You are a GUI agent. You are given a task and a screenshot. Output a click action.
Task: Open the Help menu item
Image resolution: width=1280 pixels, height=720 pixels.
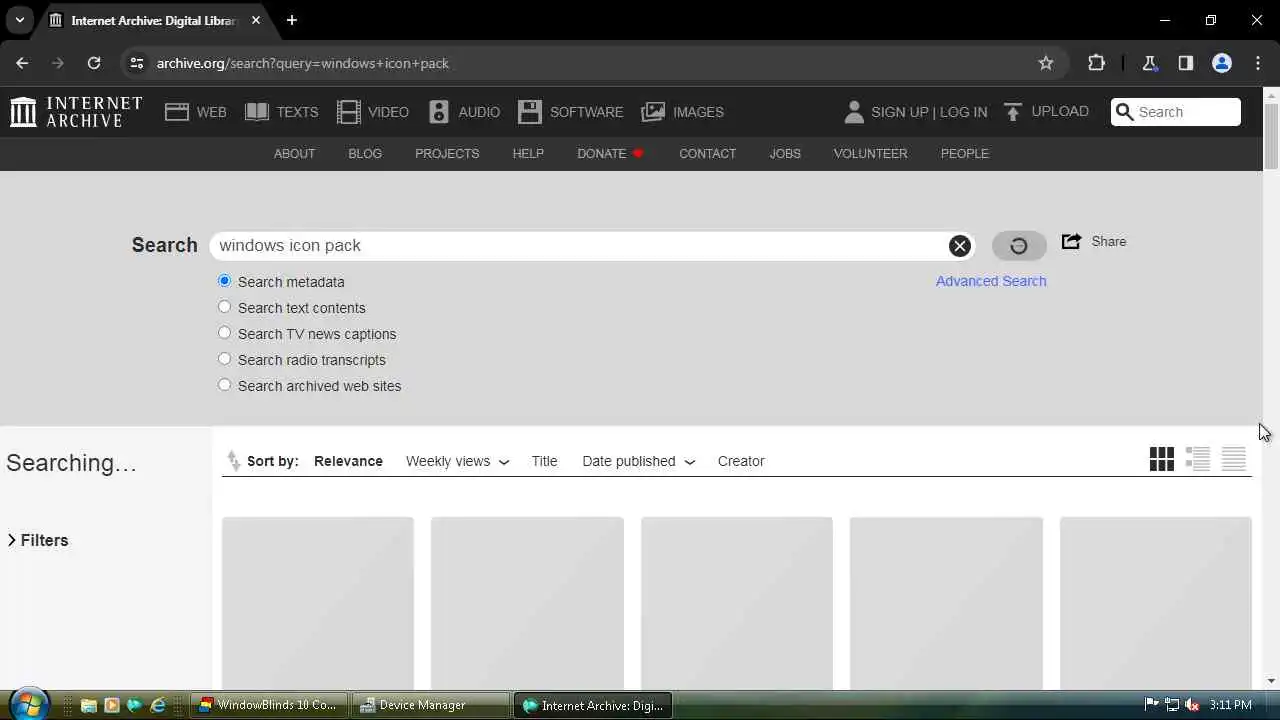tap(528, 153)
